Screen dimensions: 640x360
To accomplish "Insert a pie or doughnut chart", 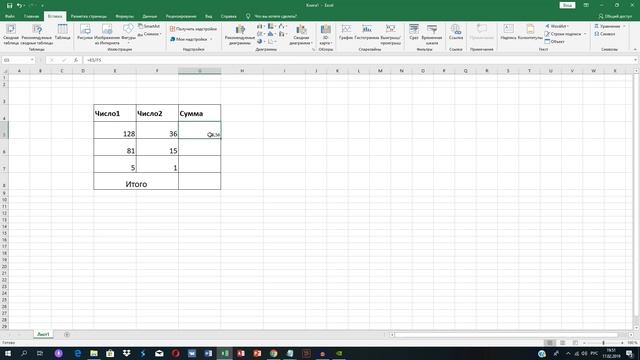I will 260,41.
